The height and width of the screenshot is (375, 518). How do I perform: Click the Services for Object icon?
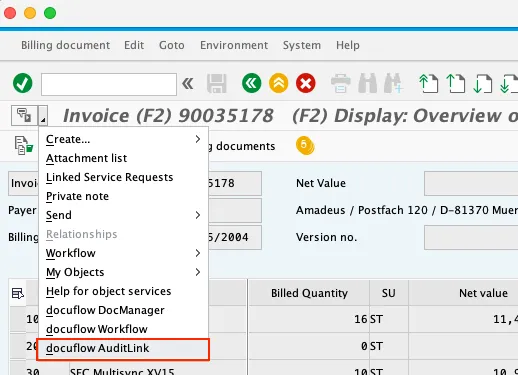(24, 115)
